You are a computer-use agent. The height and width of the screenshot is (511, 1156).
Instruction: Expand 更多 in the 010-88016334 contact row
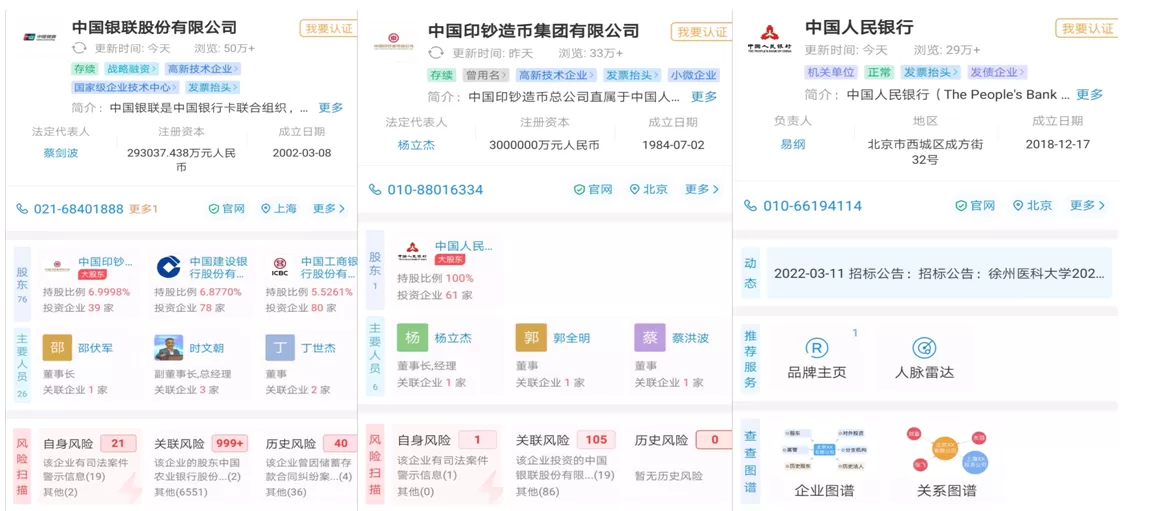pos(701,190)
